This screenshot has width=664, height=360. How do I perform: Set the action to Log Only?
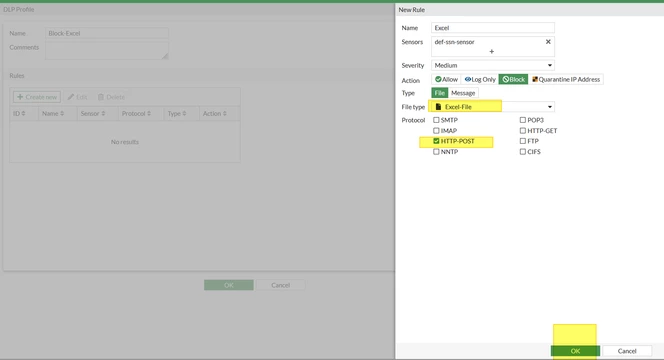click(480, 79)
